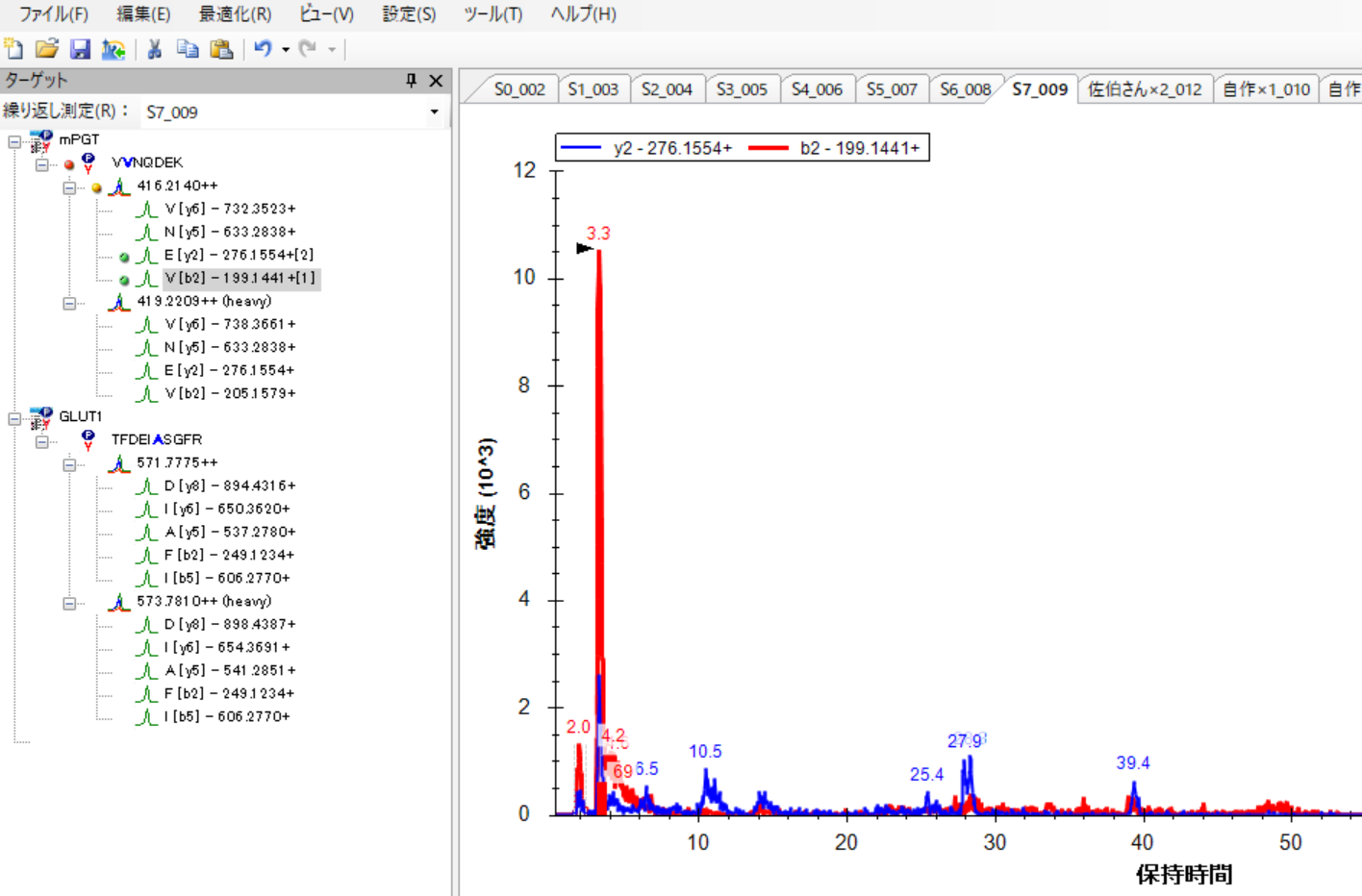The width and height of the screenshot is (1362, 896).
Task: Toggle the auto-hide pin on the ターゲット panel
Action: pyautogui.click(x=411, y=81)
